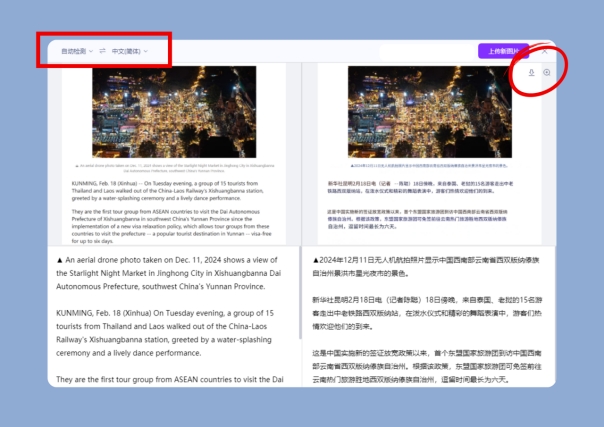Click the magnifier zoom-in icon

click(547, 72)
